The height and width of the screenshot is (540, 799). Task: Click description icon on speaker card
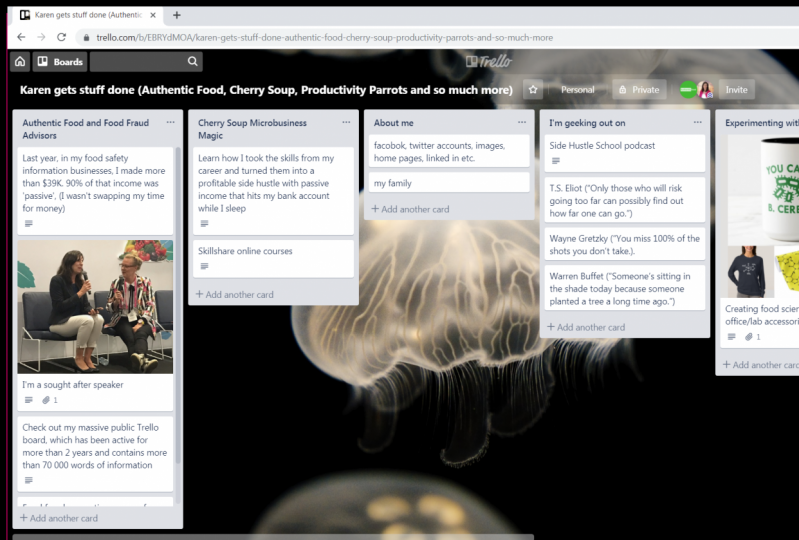29,400
